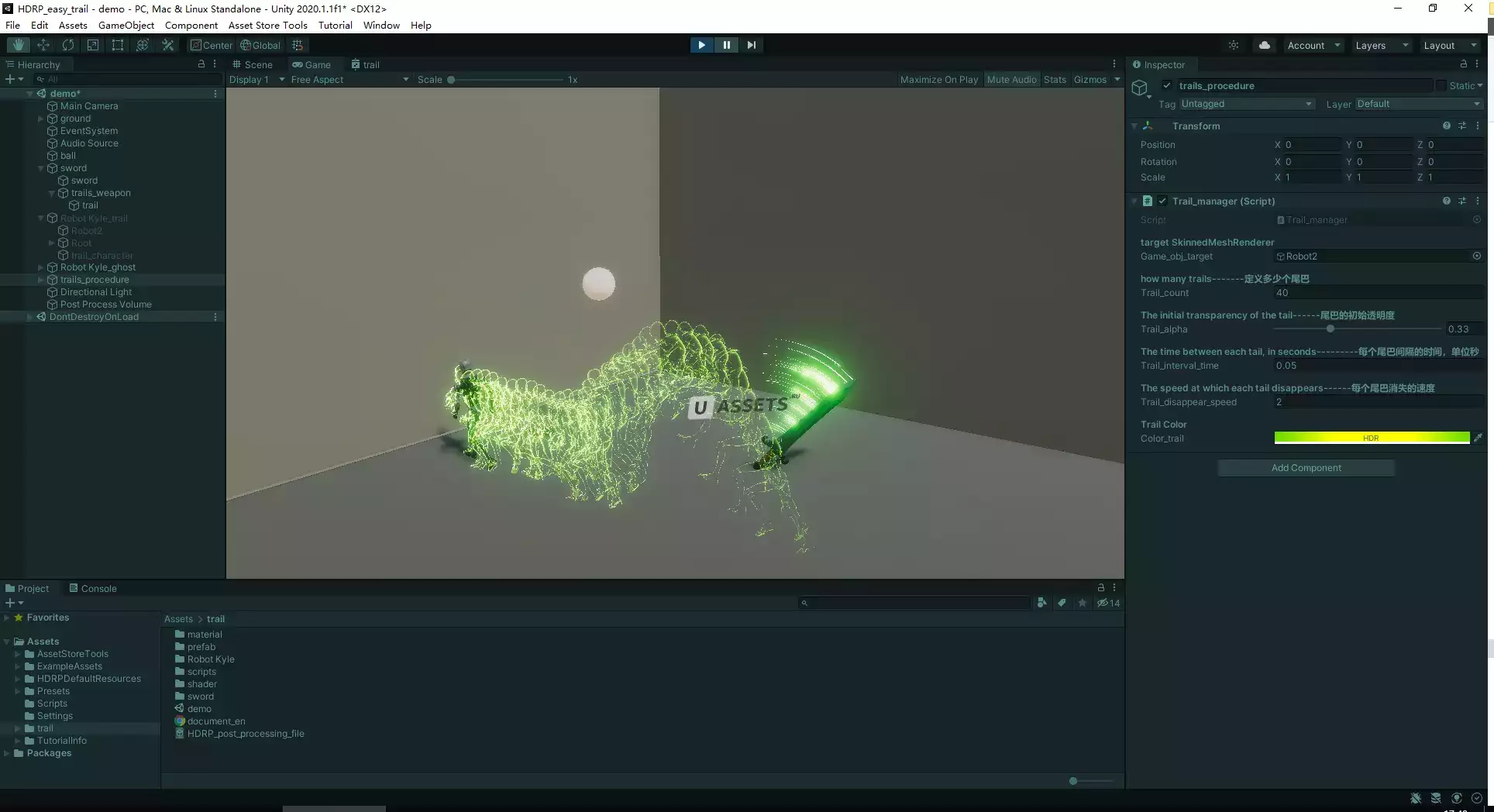
Task: Toggle the Stats overlay
Action: [1055, 79]
